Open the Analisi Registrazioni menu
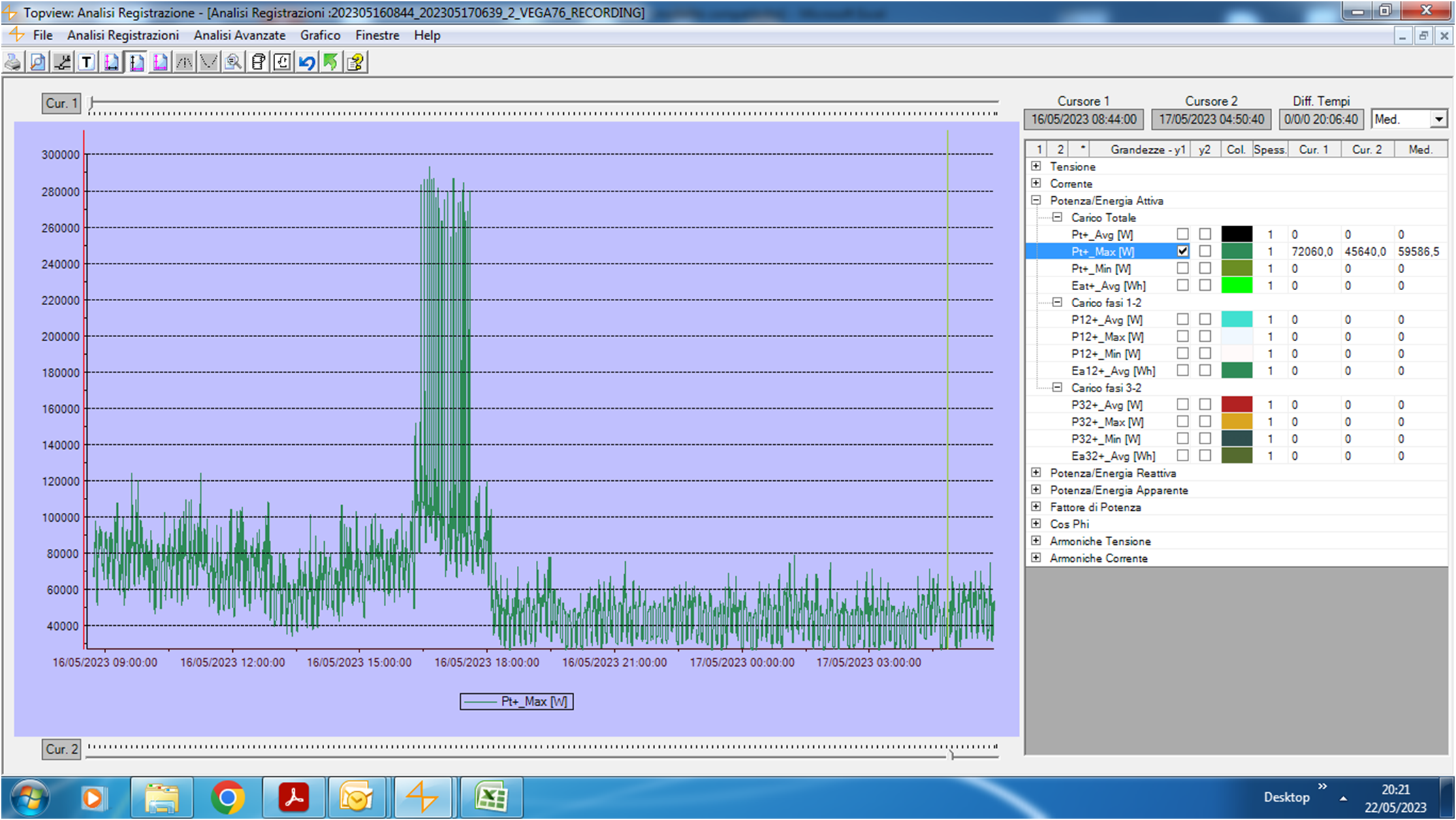This screenshot has width=1456, height=820. coord(123,35)
